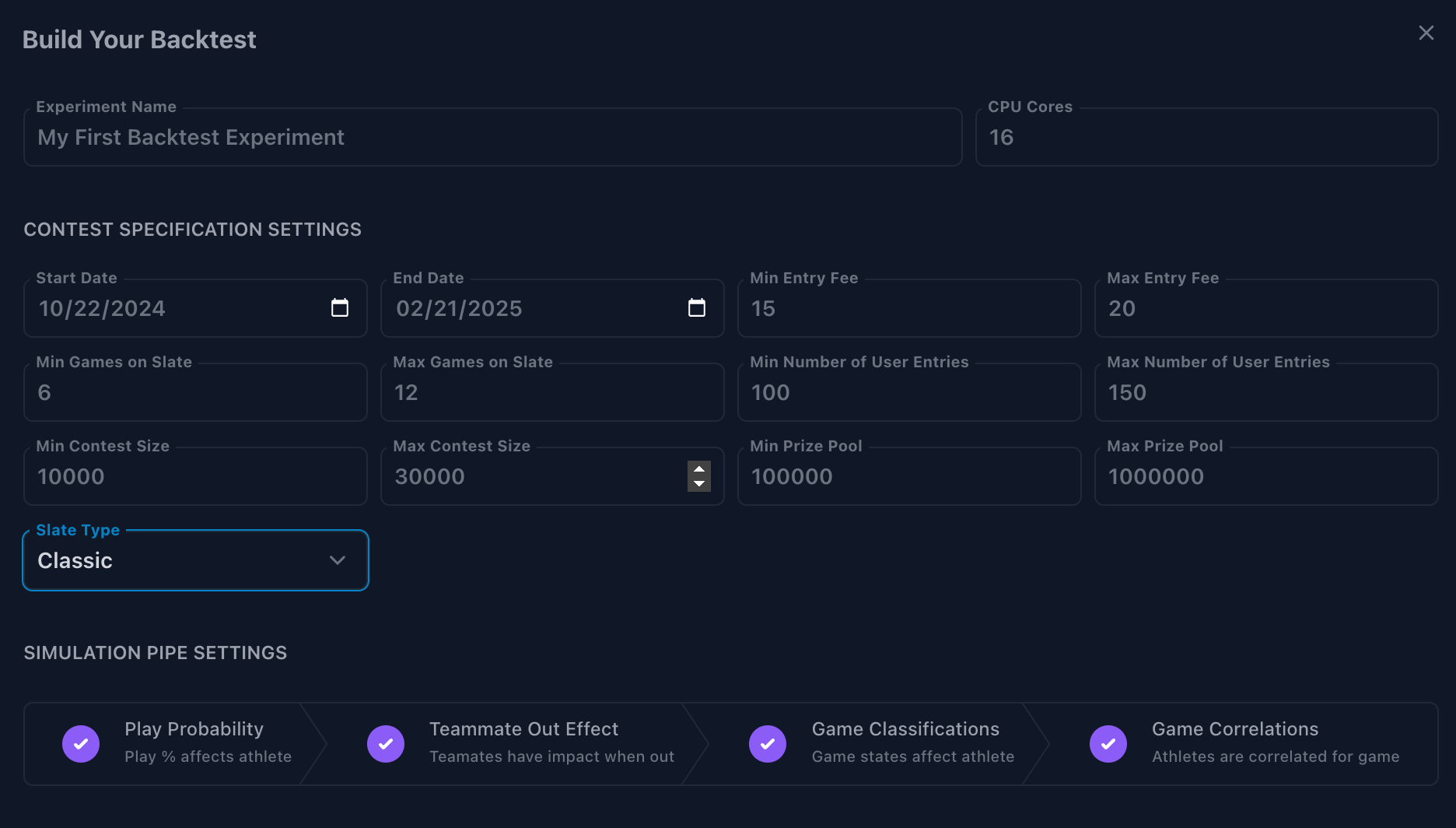The width and height of the screenshot is (1456, 828).
Task: Toggle the Game Classifications checkmark
Action: click(768, 744)
